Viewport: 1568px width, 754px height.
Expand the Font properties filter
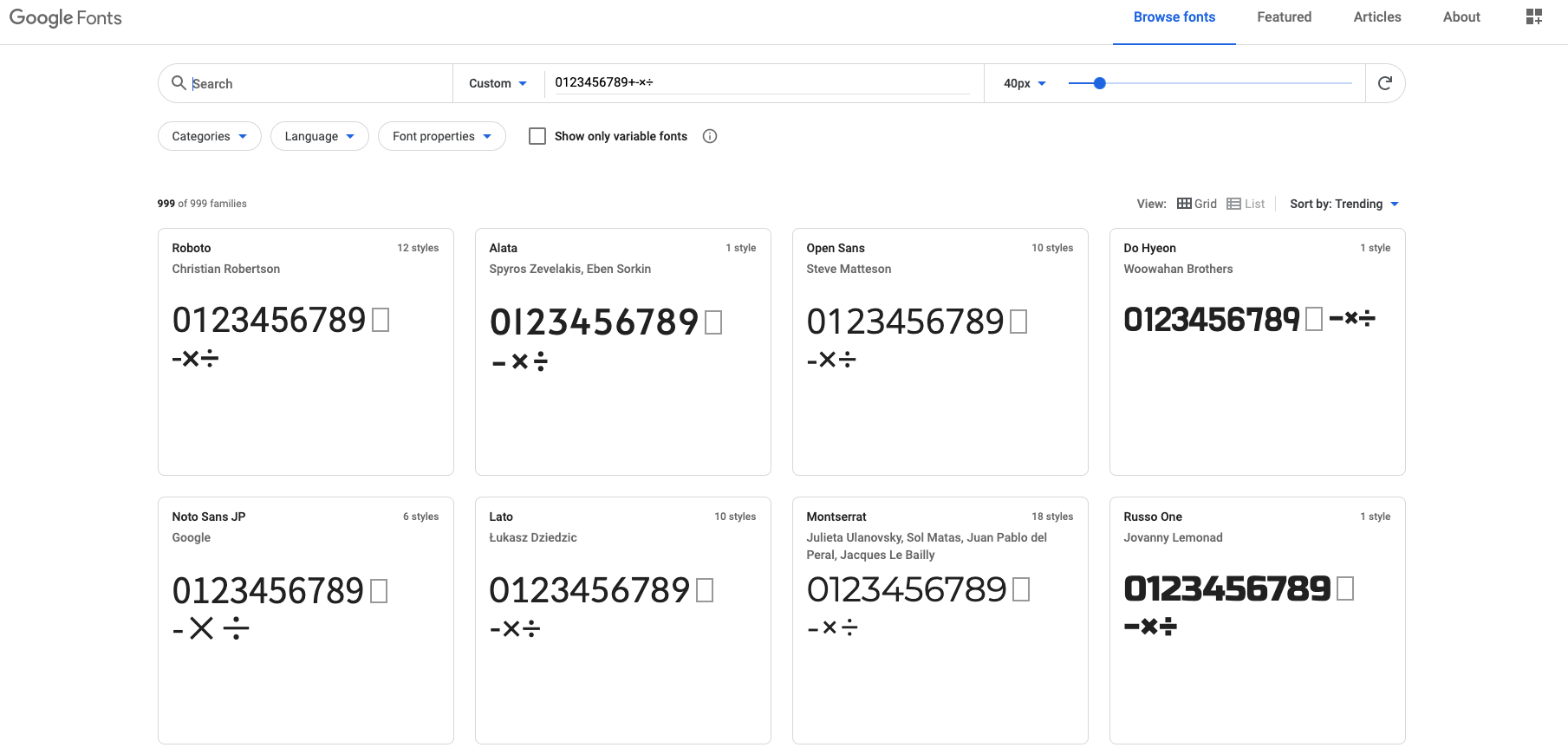pyautogui.click(x=442, y=136)
